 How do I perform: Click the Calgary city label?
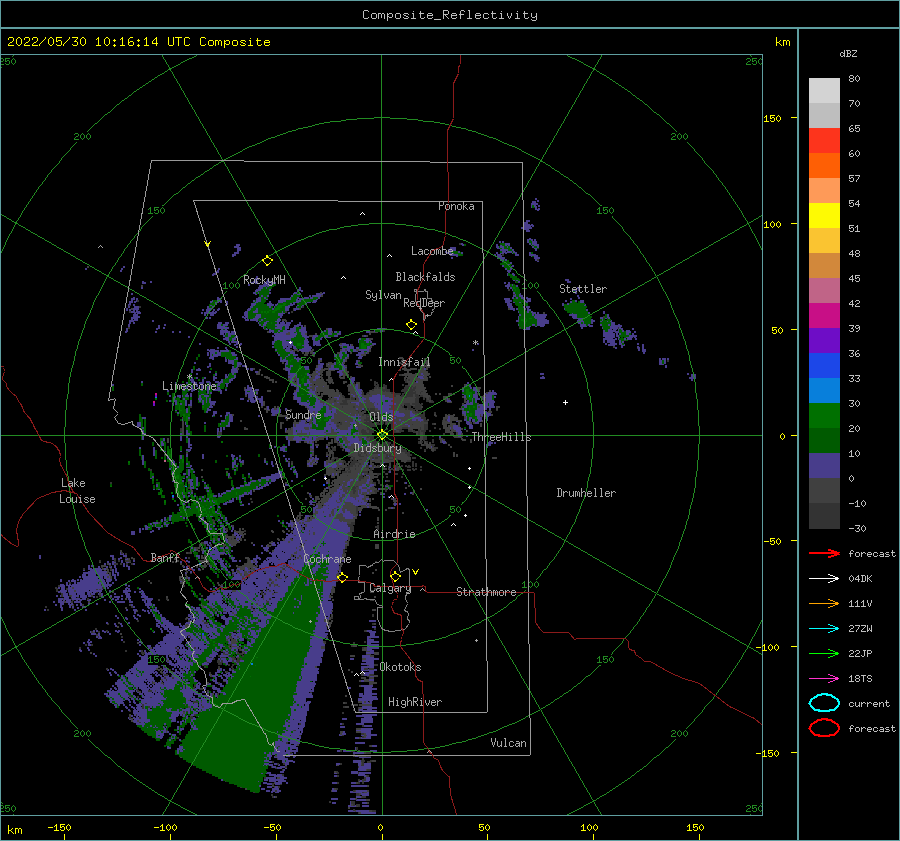390,588
